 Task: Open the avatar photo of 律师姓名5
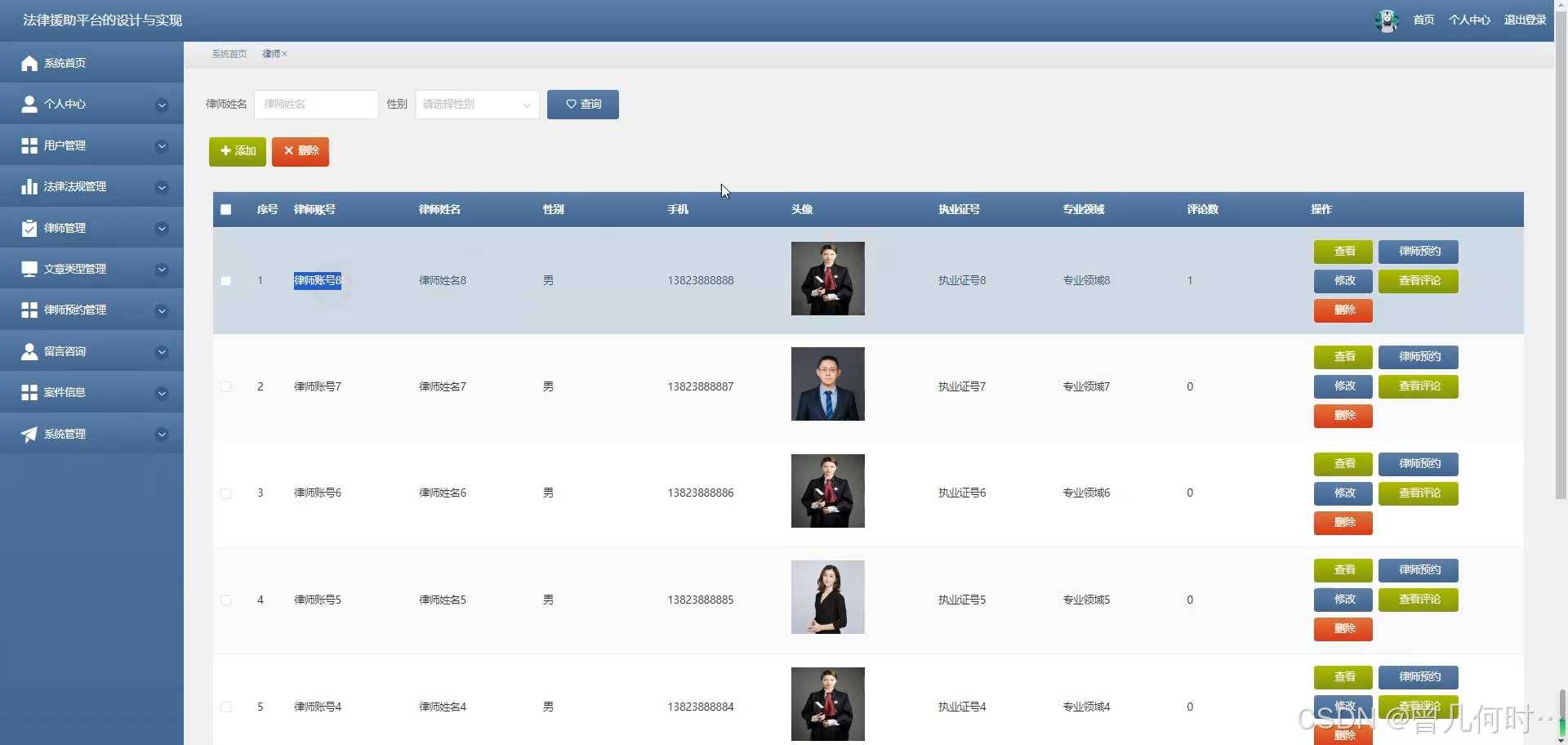828,597
